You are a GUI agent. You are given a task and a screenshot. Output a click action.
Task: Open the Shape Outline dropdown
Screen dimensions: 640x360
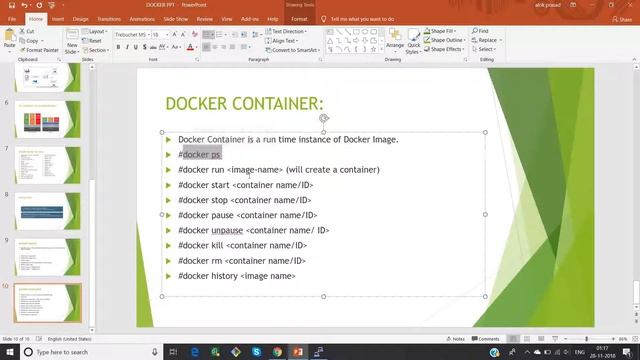(x=444, y=40)
